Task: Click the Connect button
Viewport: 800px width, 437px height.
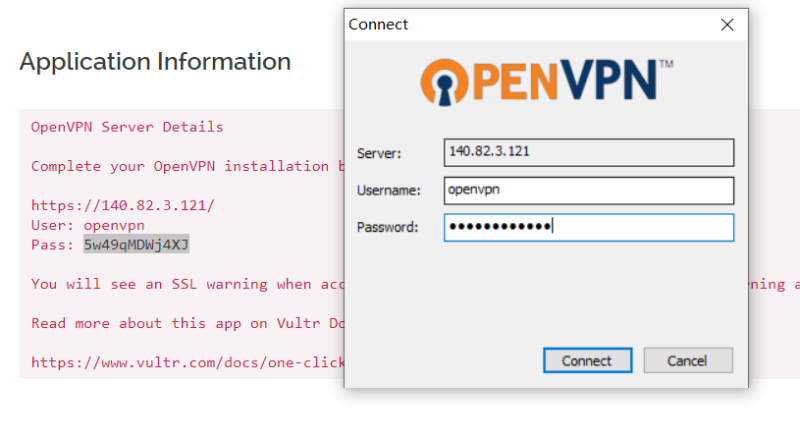Action: click(x=587, y=360)
